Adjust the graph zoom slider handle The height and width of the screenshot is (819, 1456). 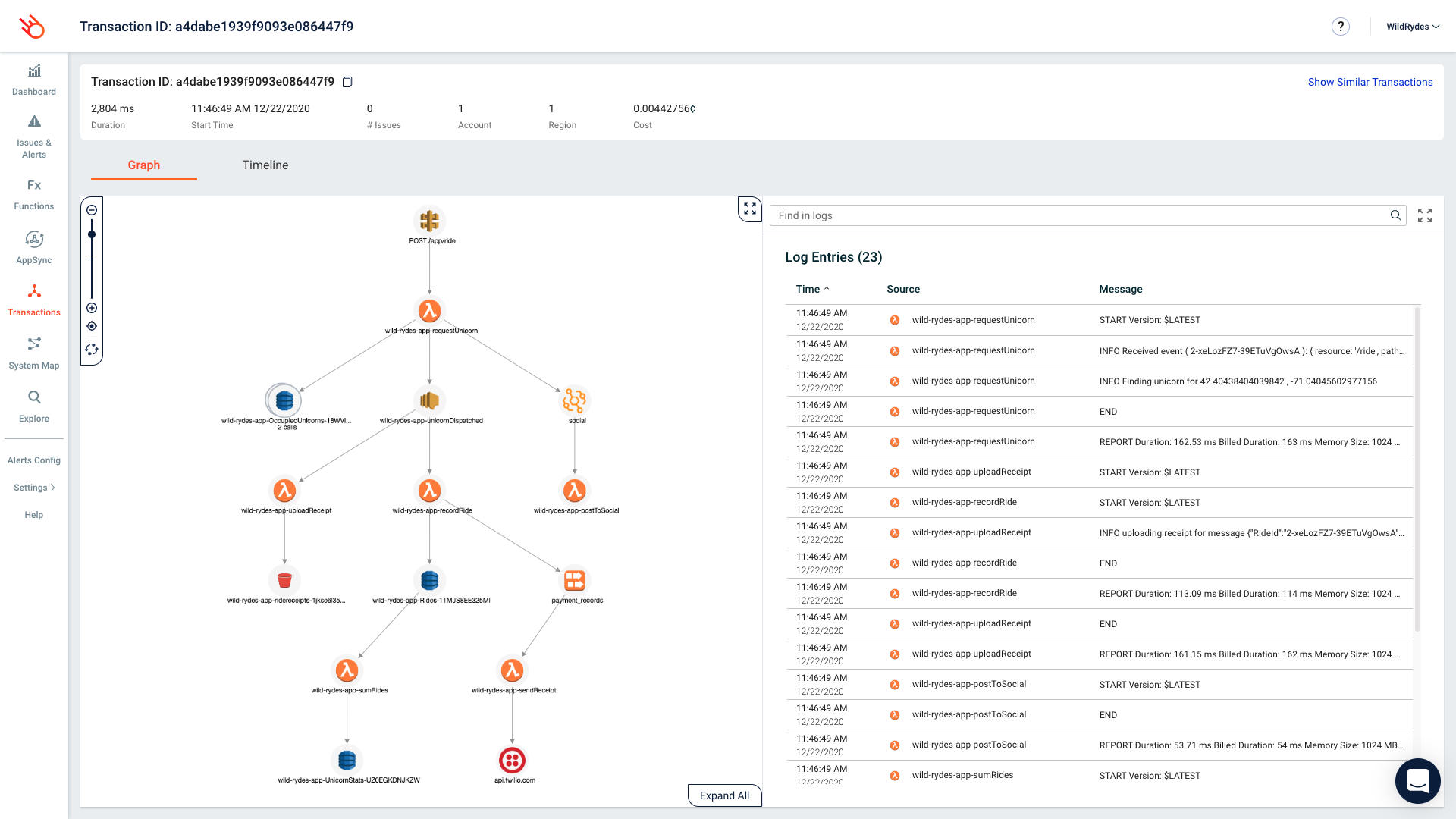pos(92,234)
